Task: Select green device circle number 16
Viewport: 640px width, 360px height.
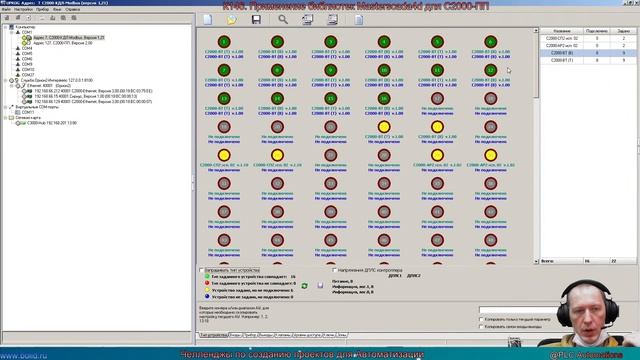Action: pyautogui.click(x=384, y=98)
